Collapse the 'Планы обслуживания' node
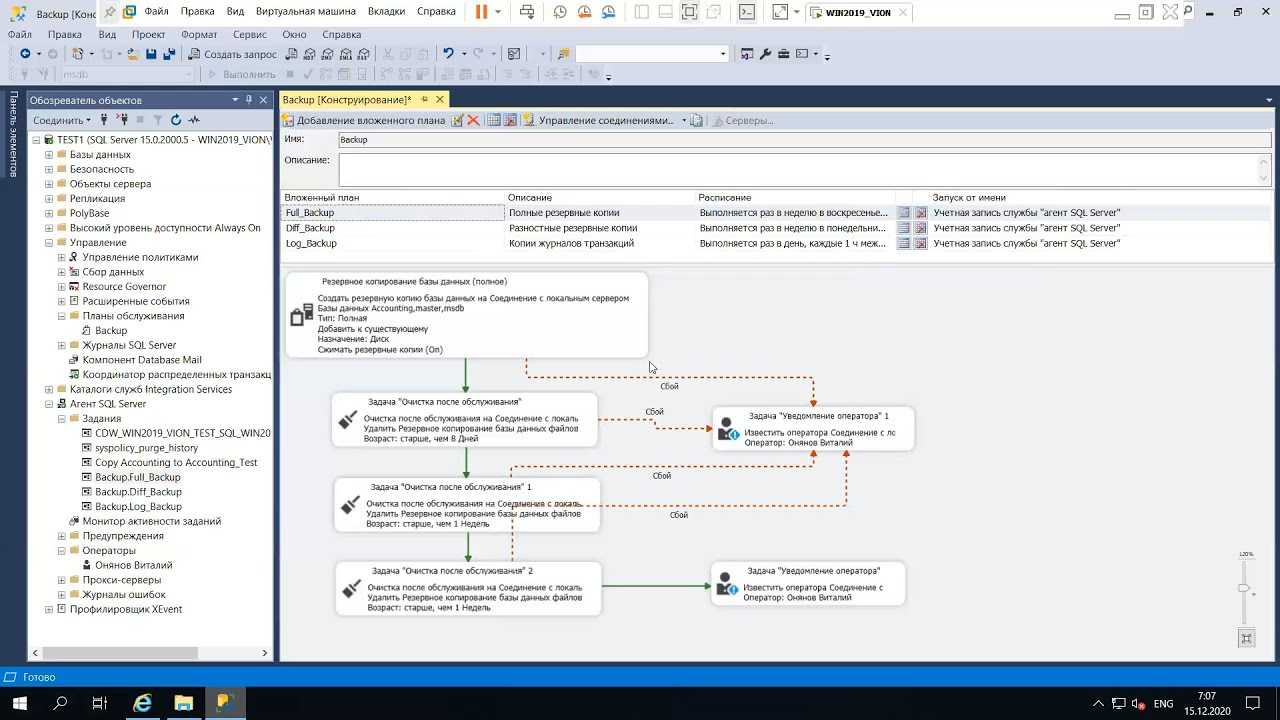 [x=61, y=316]
